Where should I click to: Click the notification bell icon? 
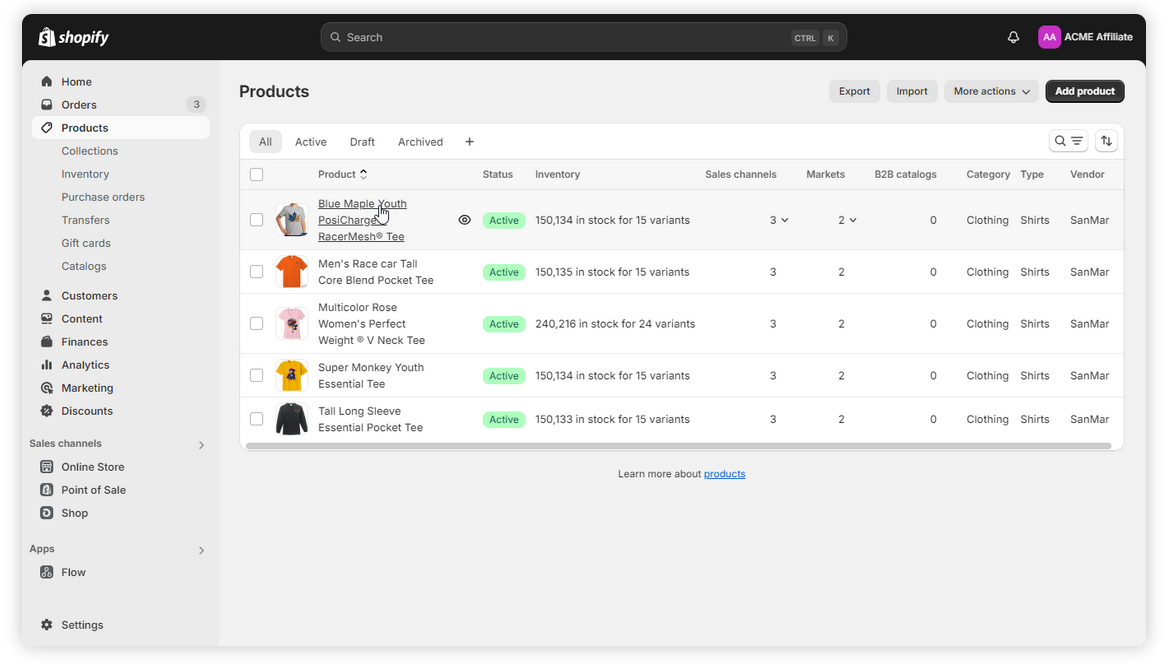click(1013, 37)
